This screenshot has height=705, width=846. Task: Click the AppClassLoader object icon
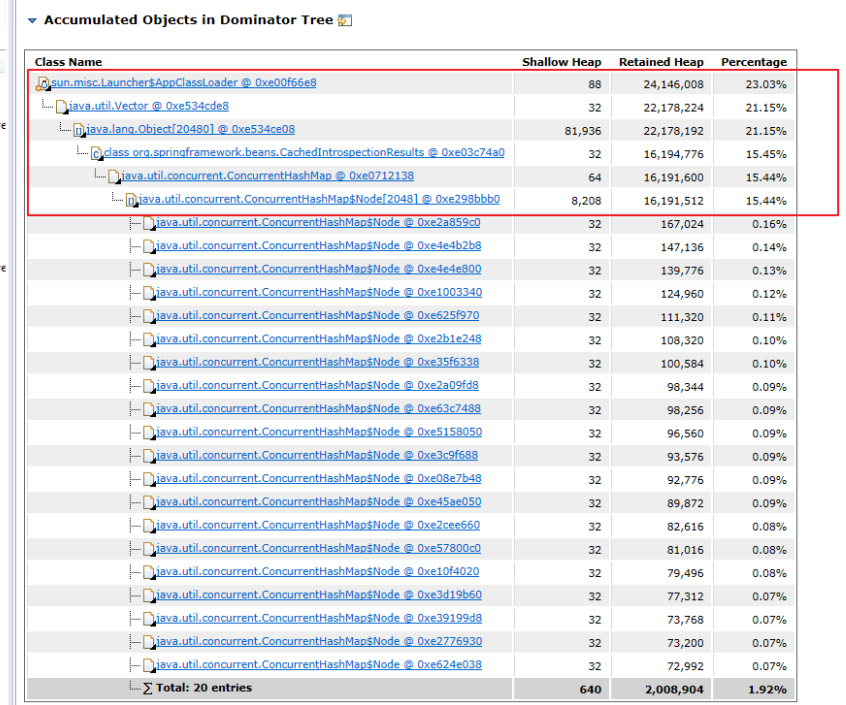43,84
